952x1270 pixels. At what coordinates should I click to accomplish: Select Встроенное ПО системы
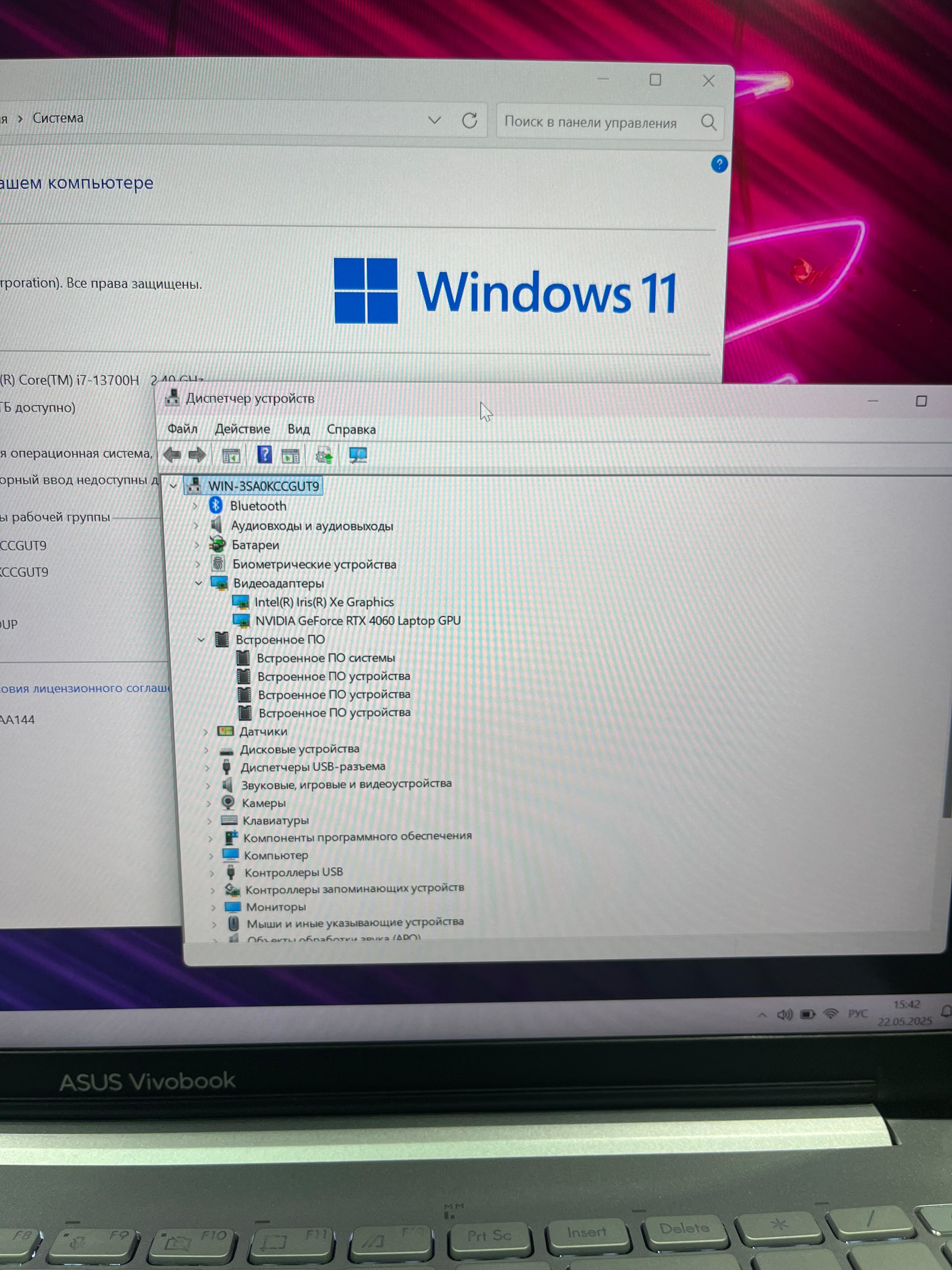pyautogui.click(x=326, y=657)
